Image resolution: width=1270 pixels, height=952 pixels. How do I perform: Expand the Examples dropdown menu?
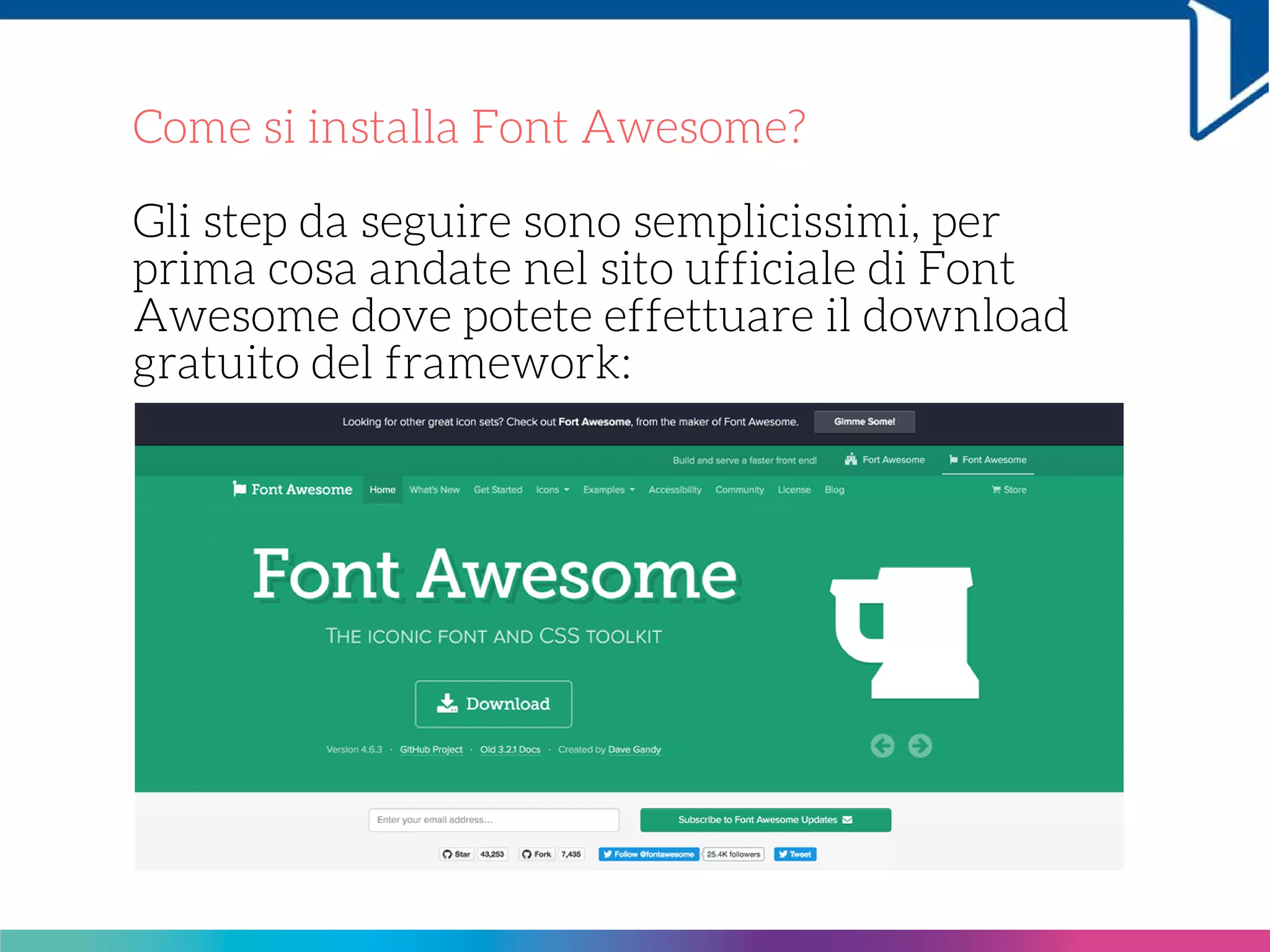click(x=609, y=490)
